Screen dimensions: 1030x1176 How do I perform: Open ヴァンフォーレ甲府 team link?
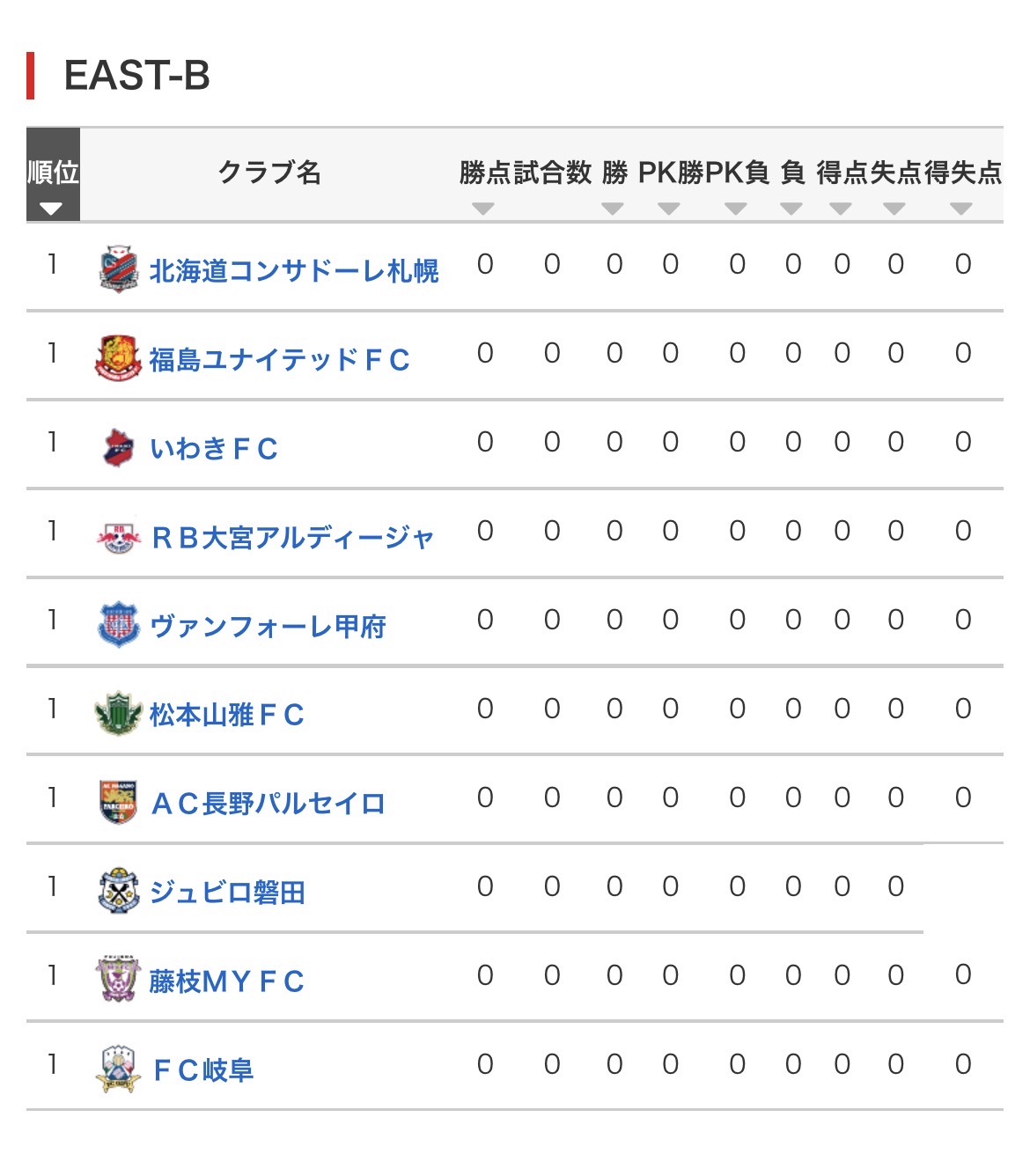[268, 626]
